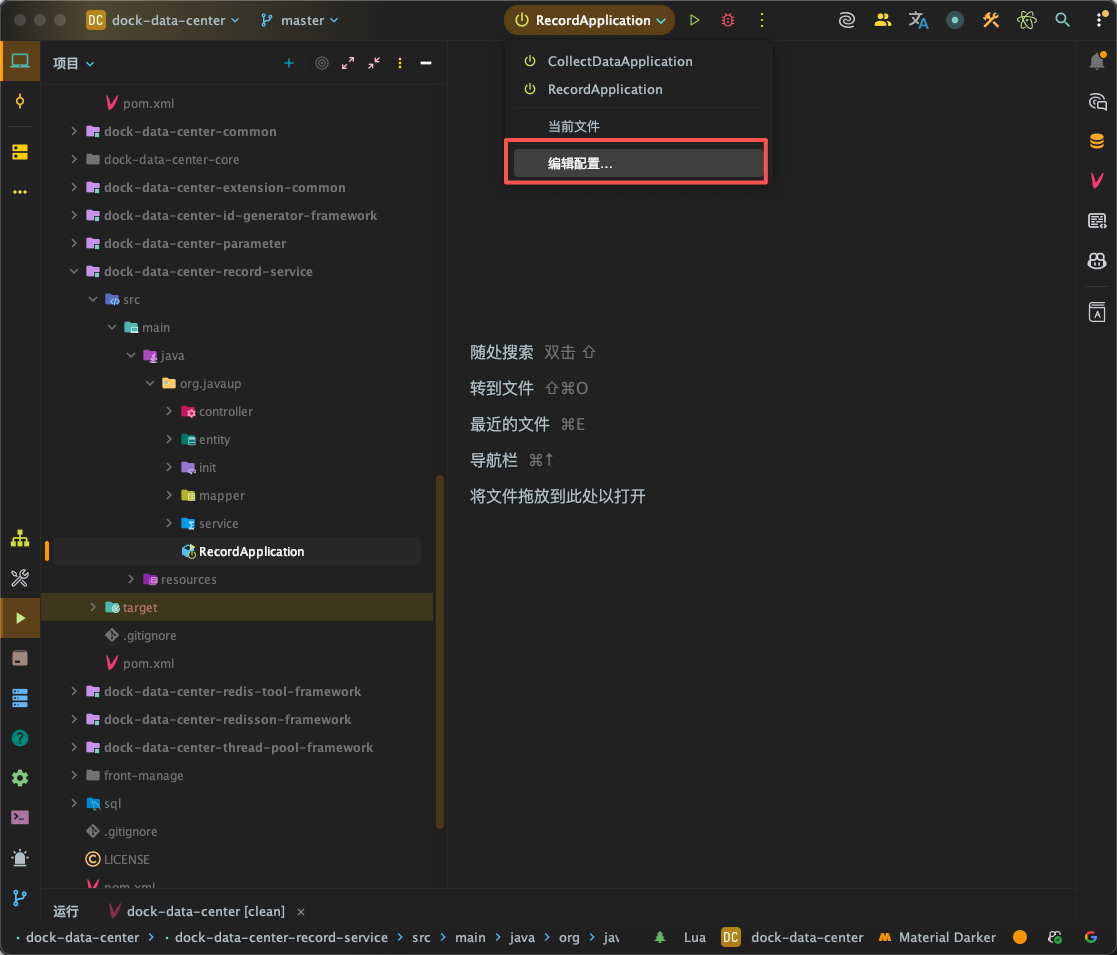
Task: Toggle the Project tool window button
Action: tap(20, 61)
